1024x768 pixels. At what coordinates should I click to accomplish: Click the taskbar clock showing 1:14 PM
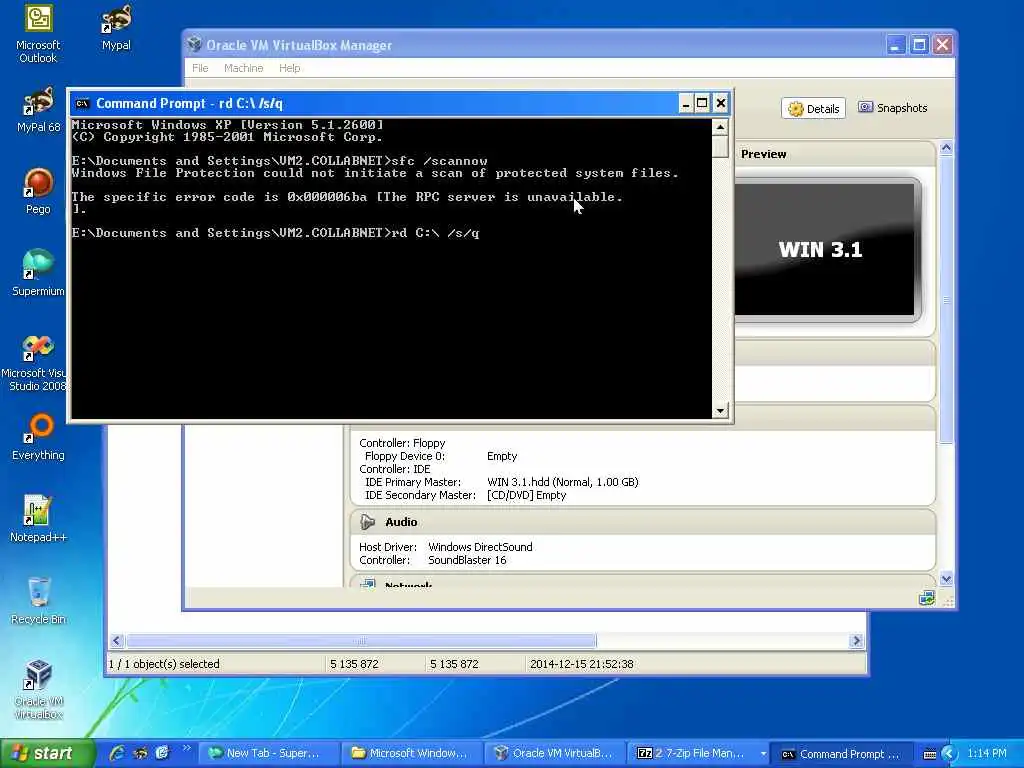[x=987, y=753]
